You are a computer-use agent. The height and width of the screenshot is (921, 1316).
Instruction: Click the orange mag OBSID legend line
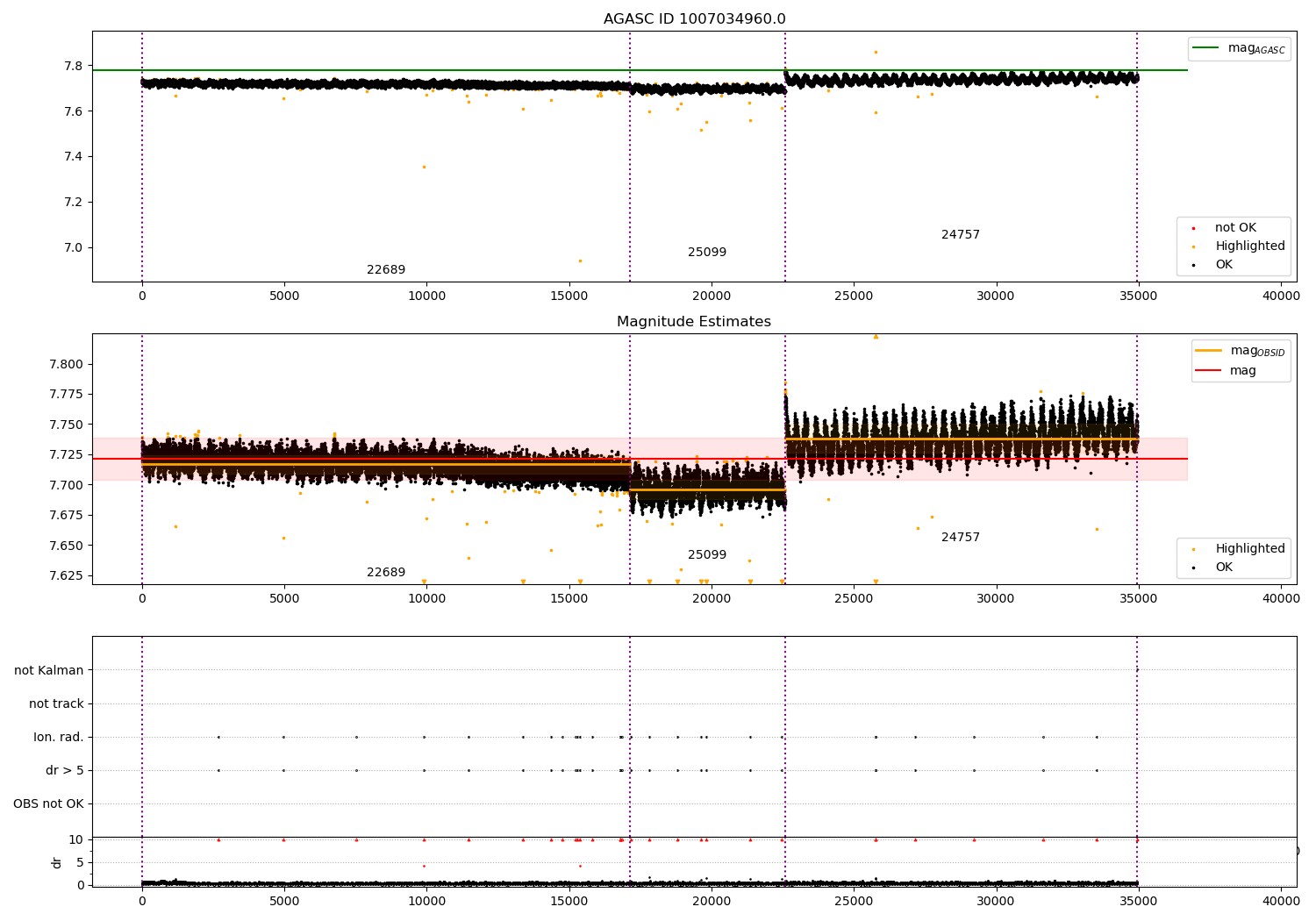[1208, 351]
